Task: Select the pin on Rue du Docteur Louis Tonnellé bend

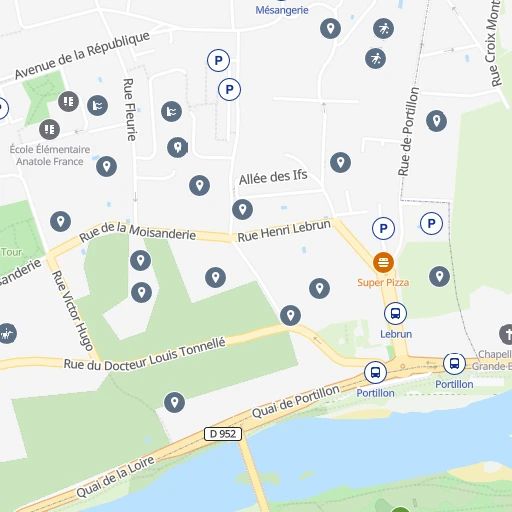Action: (x=290, y=315)
